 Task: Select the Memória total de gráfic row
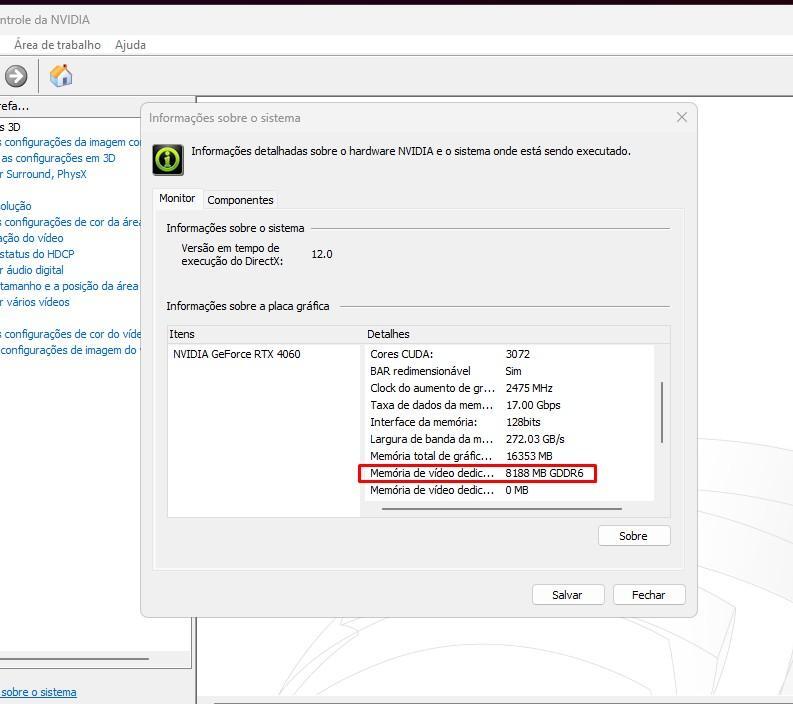(x=509, y=456)
